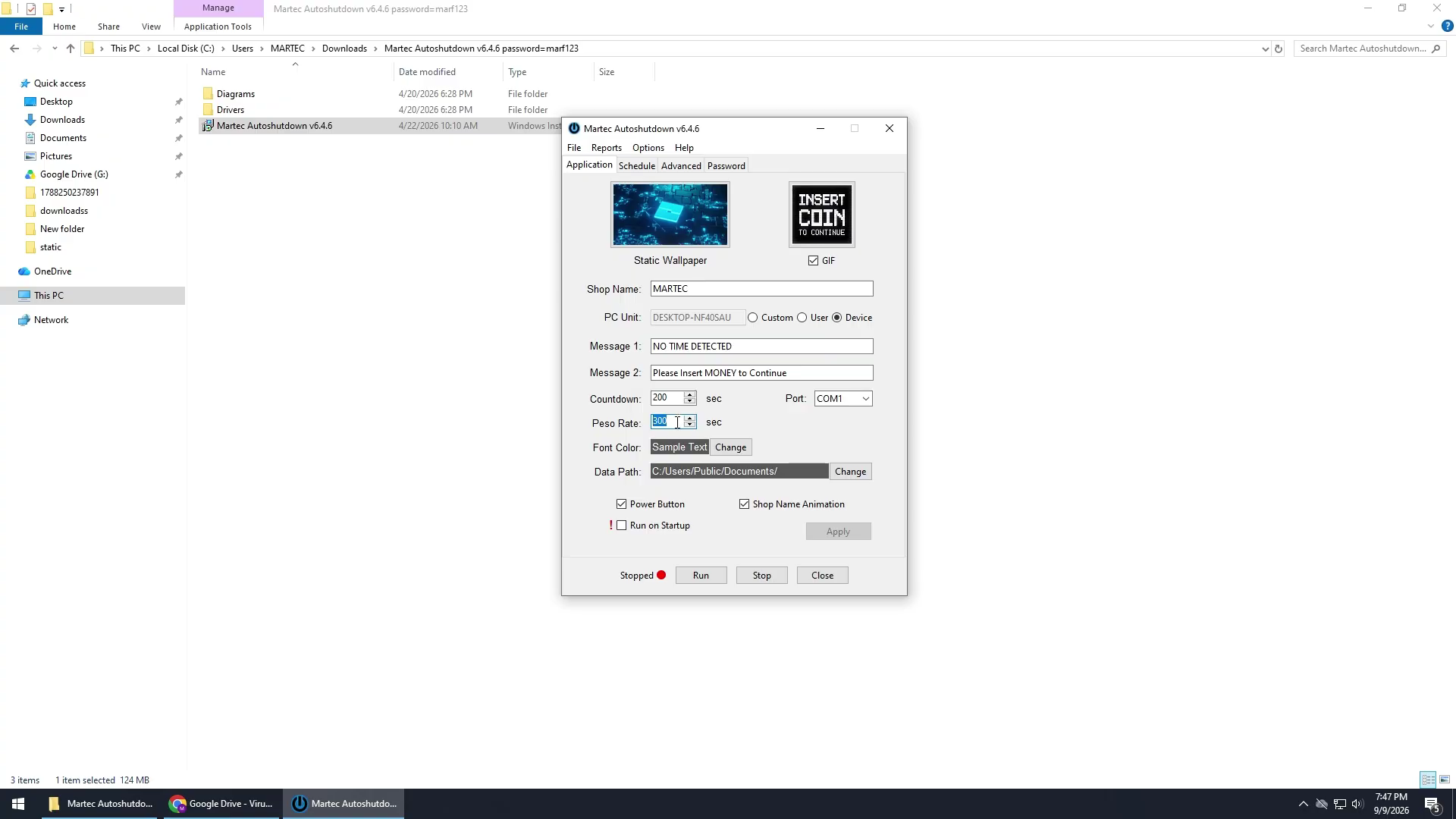Toggle the GIF checkbox

pos(813,261)
